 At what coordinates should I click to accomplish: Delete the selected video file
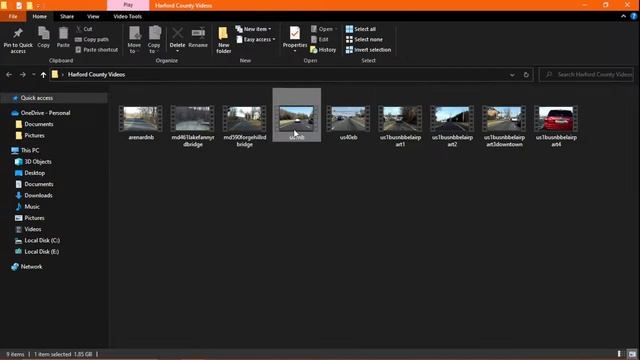click(x=177, y=40)
